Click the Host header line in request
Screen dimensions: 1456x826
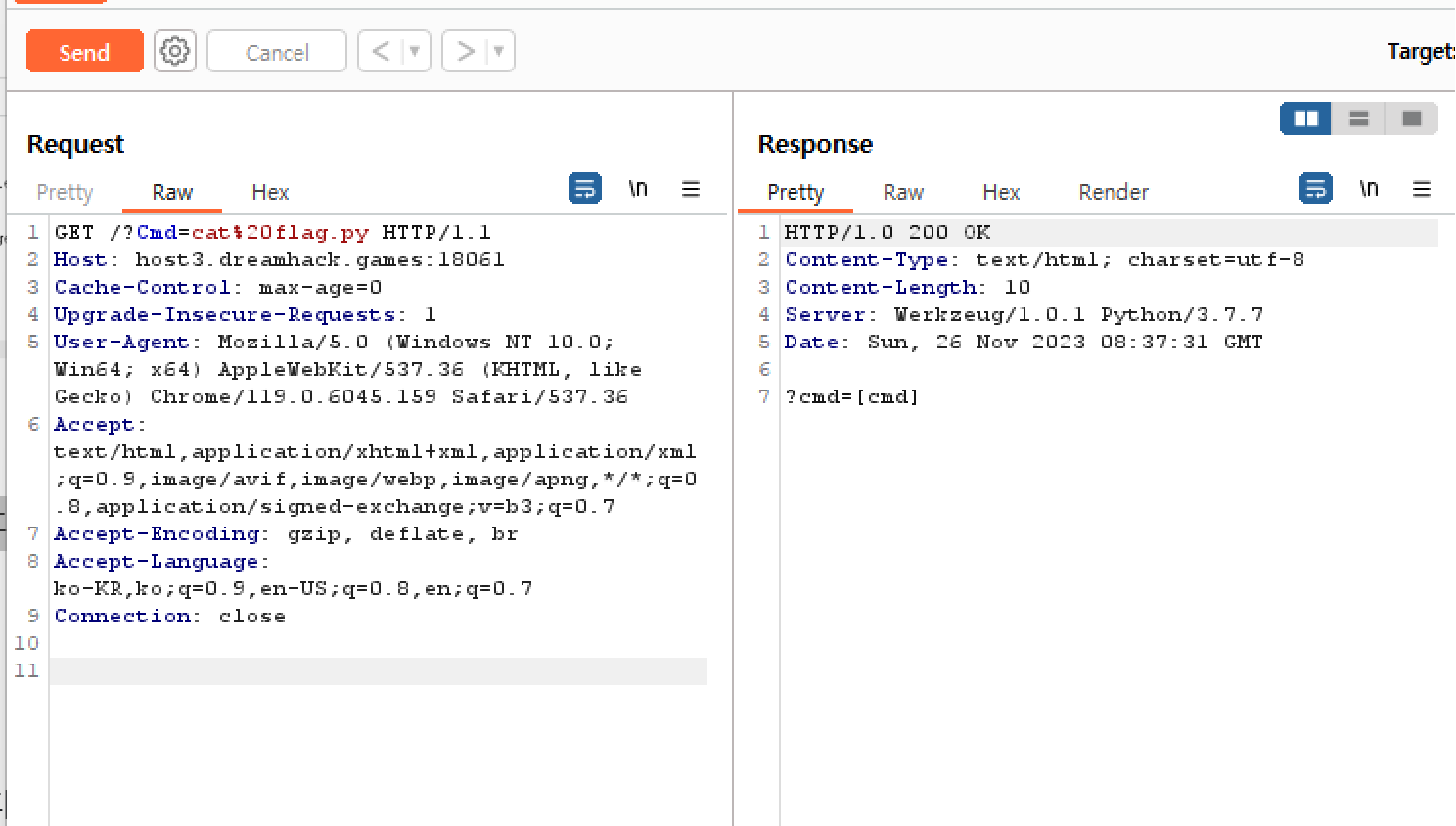tap(279, 259)
